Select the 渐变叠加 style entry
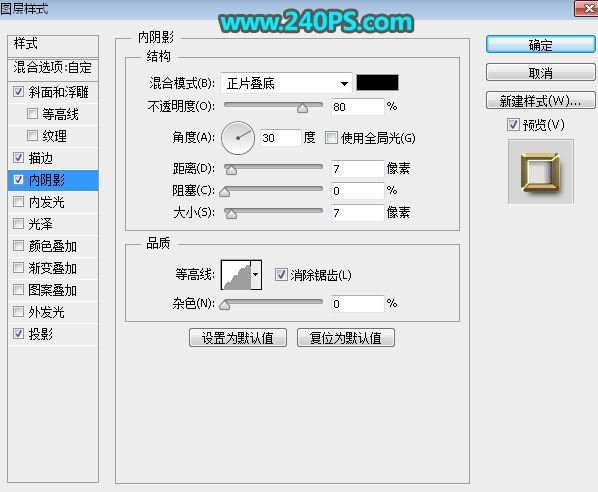Viewport: 598px width, 492px height. click(x=53, y=268)
